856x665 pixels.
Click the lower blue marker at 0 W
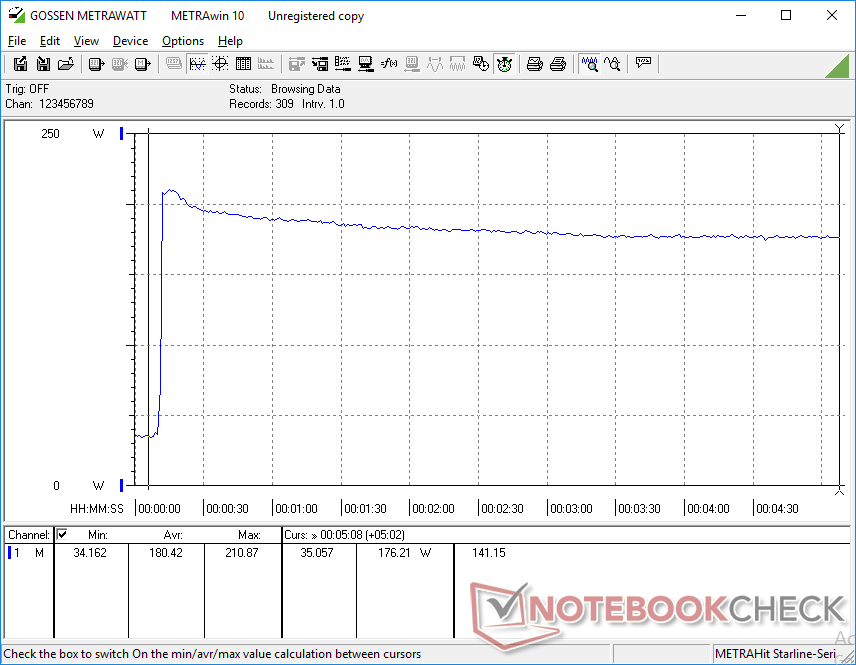(x=122, y=485)
